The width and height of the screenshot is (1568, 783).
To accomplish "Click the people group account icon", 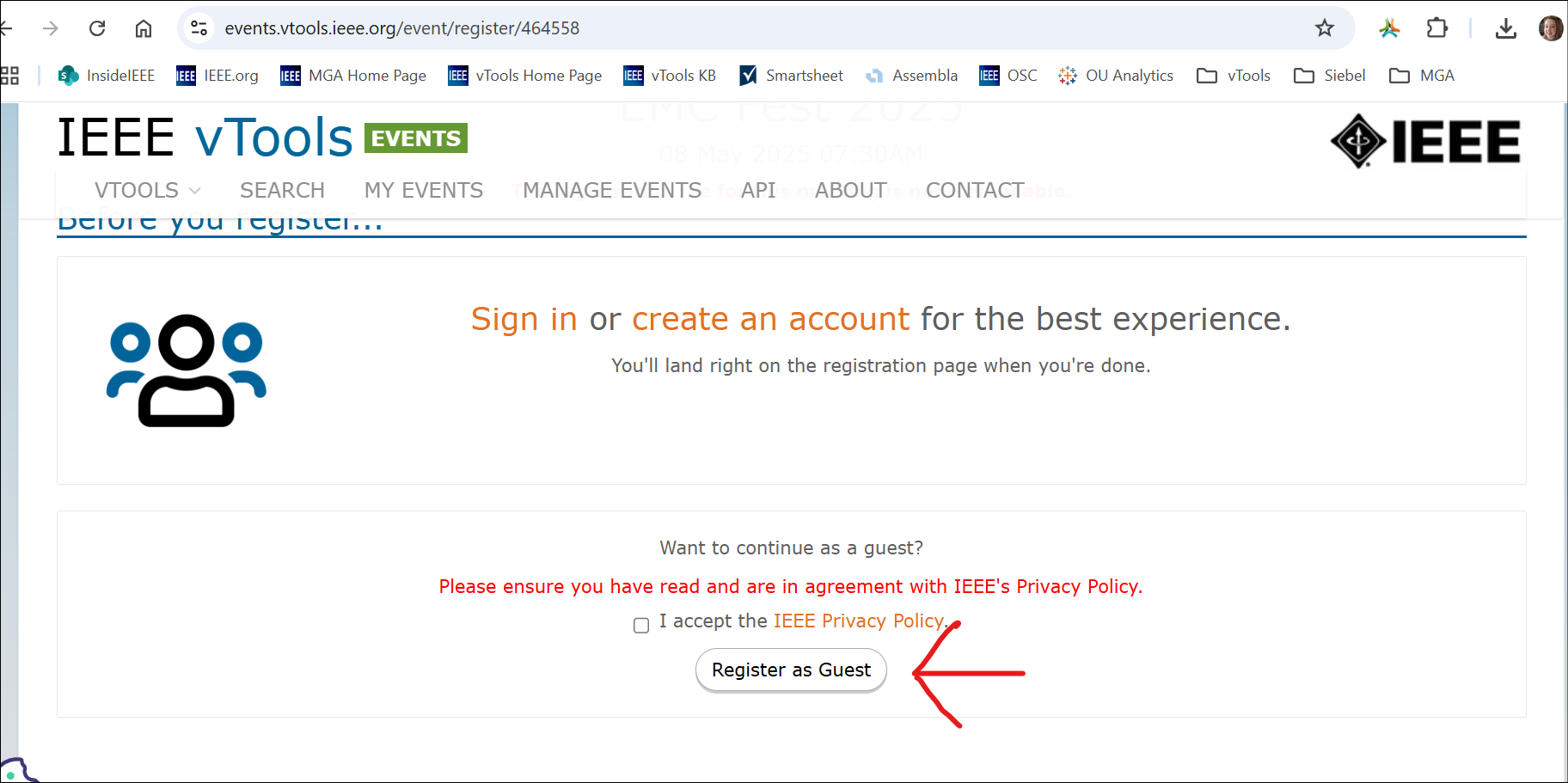I will [x=187, y=370].
